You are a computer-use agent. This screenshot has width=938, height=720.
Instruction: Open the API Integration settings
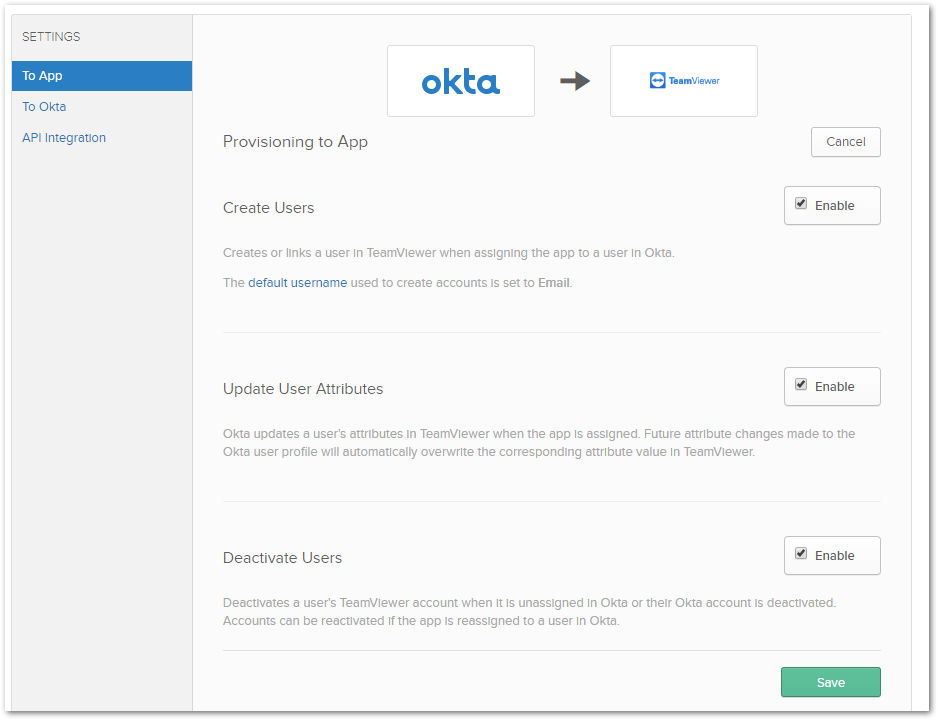pyautogui.click(x=64, y=138)
